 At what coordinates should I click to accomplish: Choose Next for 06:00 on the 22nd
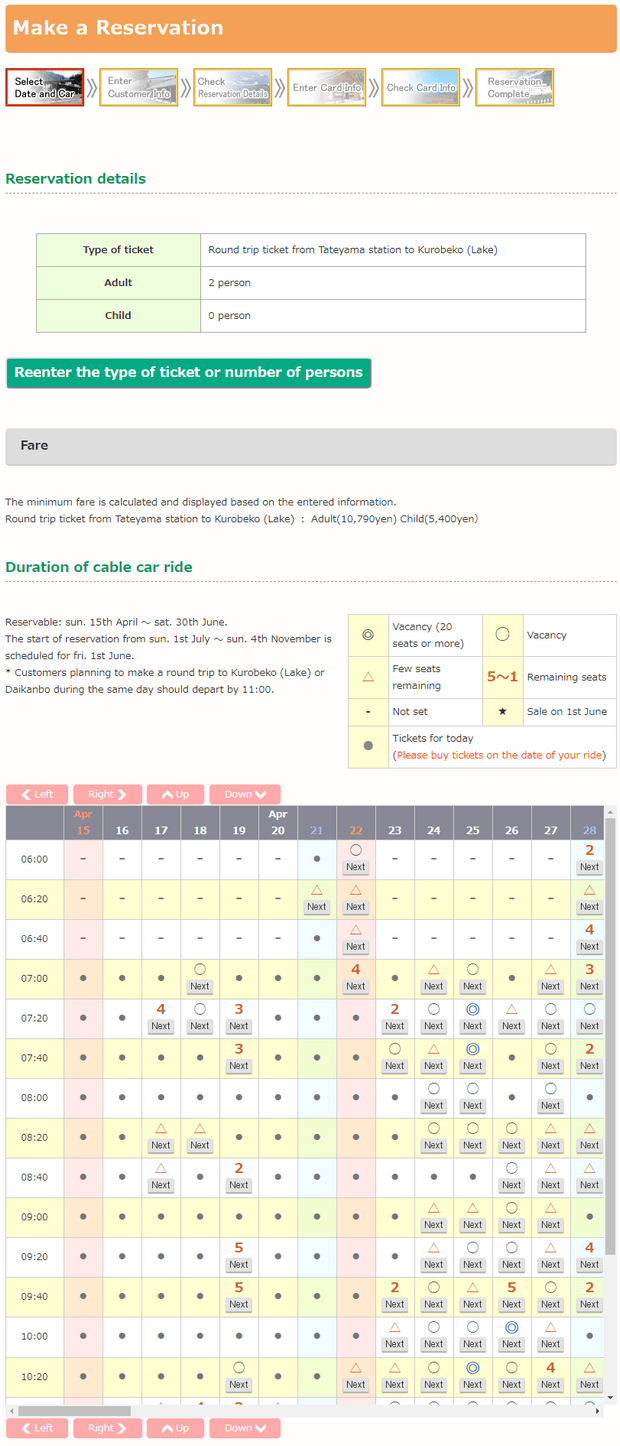pos(356,867)
